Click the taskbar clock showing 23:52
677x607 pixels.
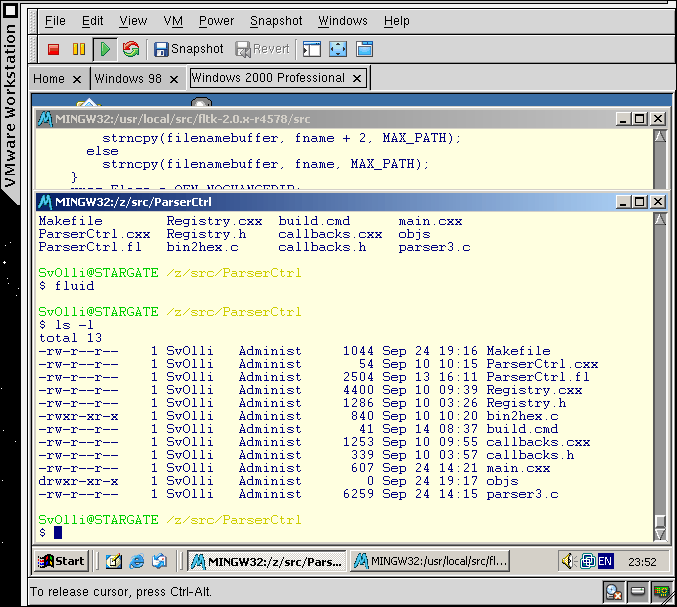coord(642,562)
